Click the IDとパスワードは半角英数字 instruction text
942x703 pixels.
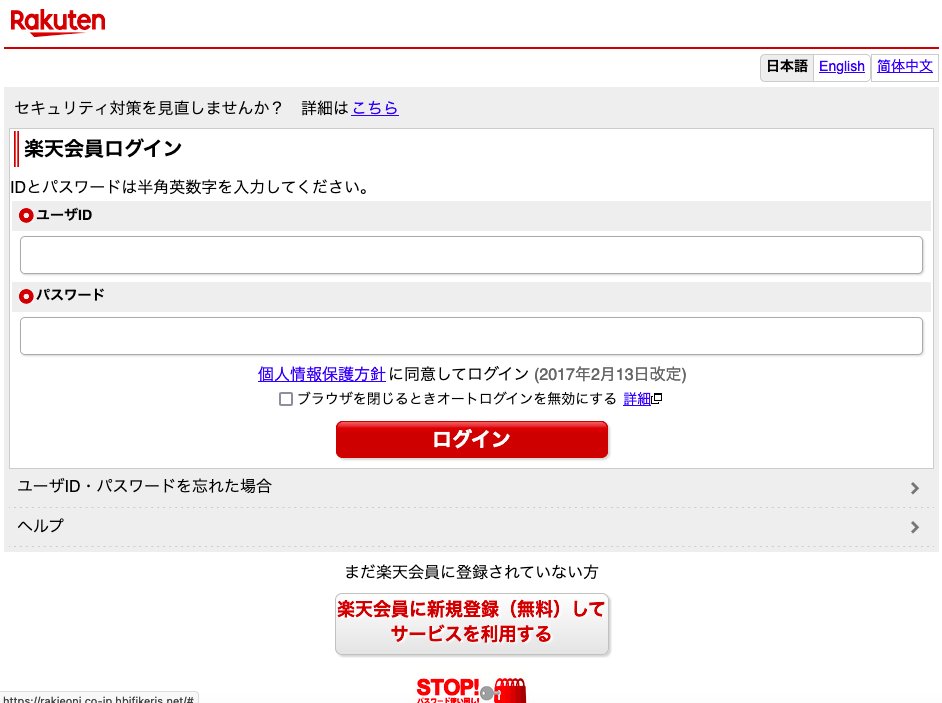pyautogui.click(x=190, y=187)
